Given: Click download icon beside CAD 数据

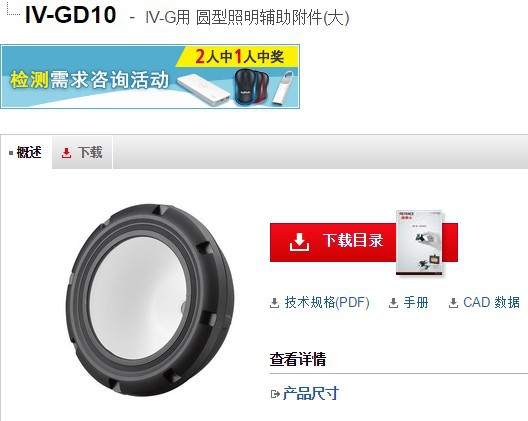Looking at the screenshot, I should point(453,303).
